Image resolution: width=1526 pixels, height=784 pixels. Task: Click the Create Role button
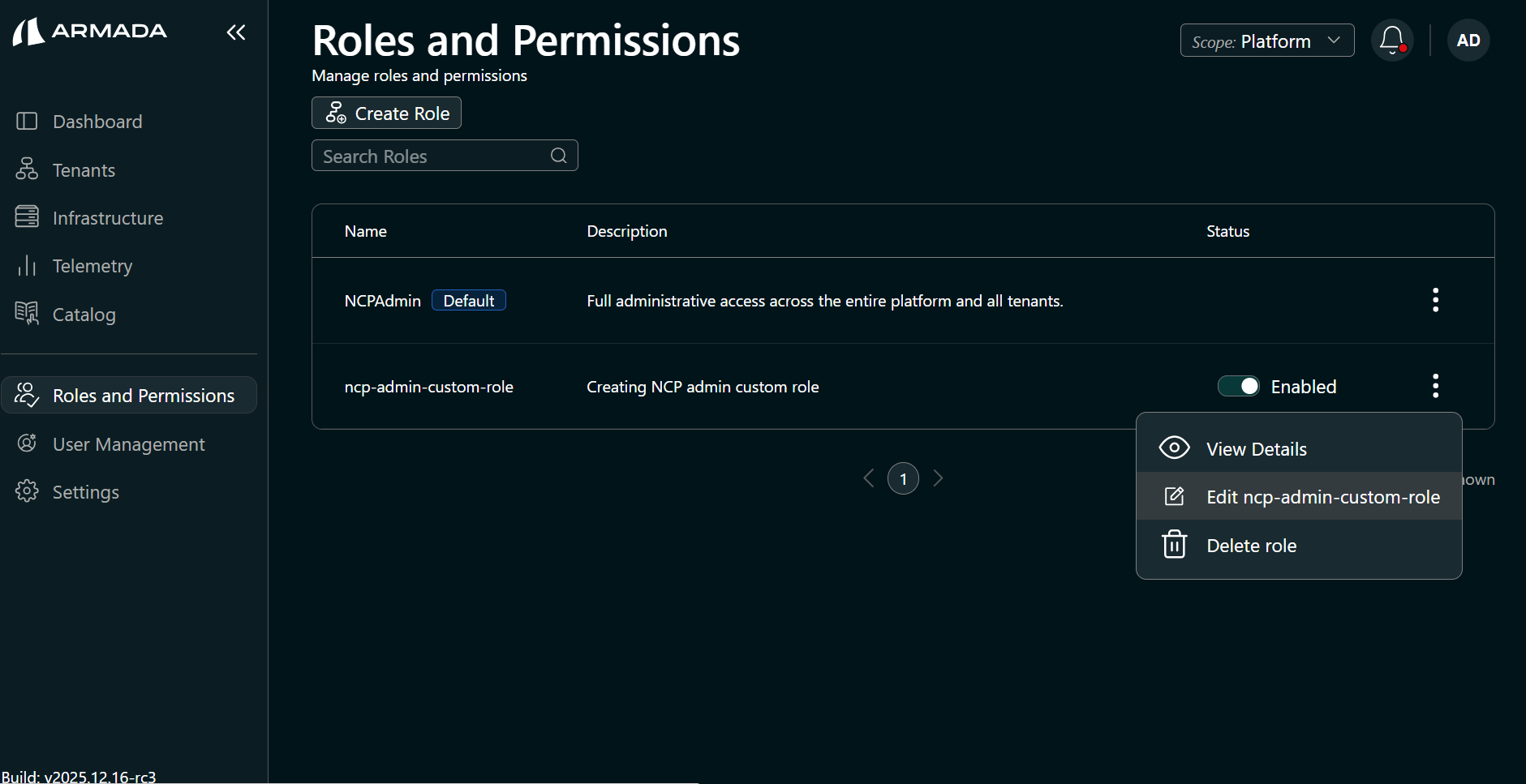pyautogui.click(x=386, y=114)
